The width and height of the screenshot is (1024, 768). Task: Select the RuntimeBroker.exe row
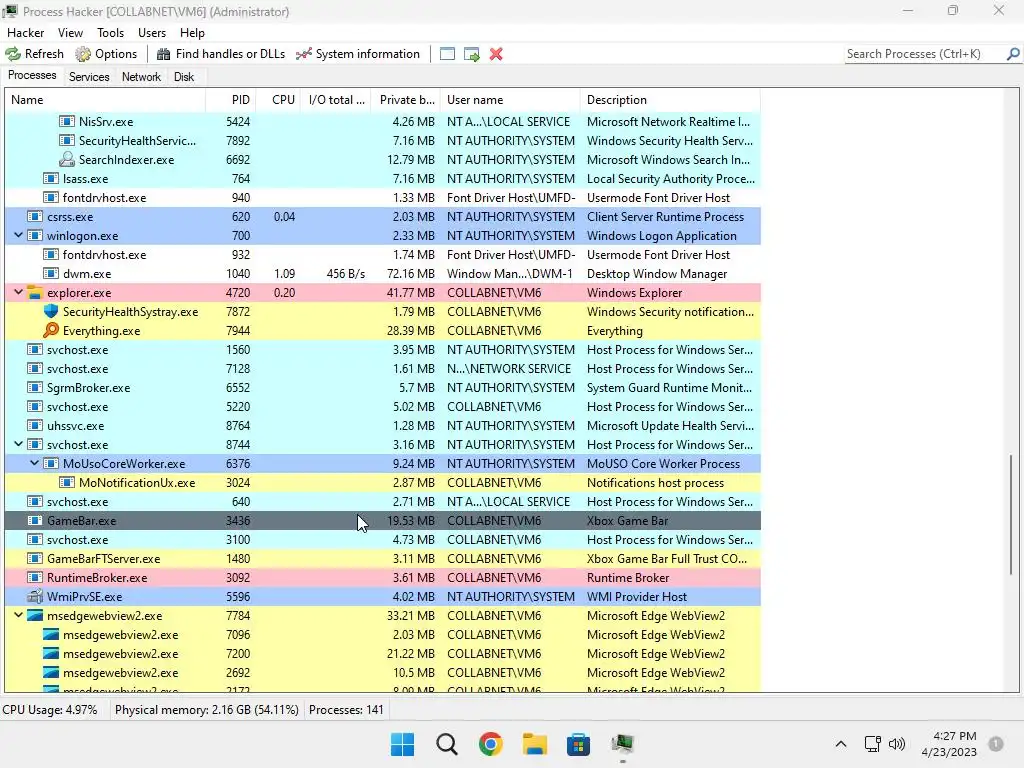[383, 578]
